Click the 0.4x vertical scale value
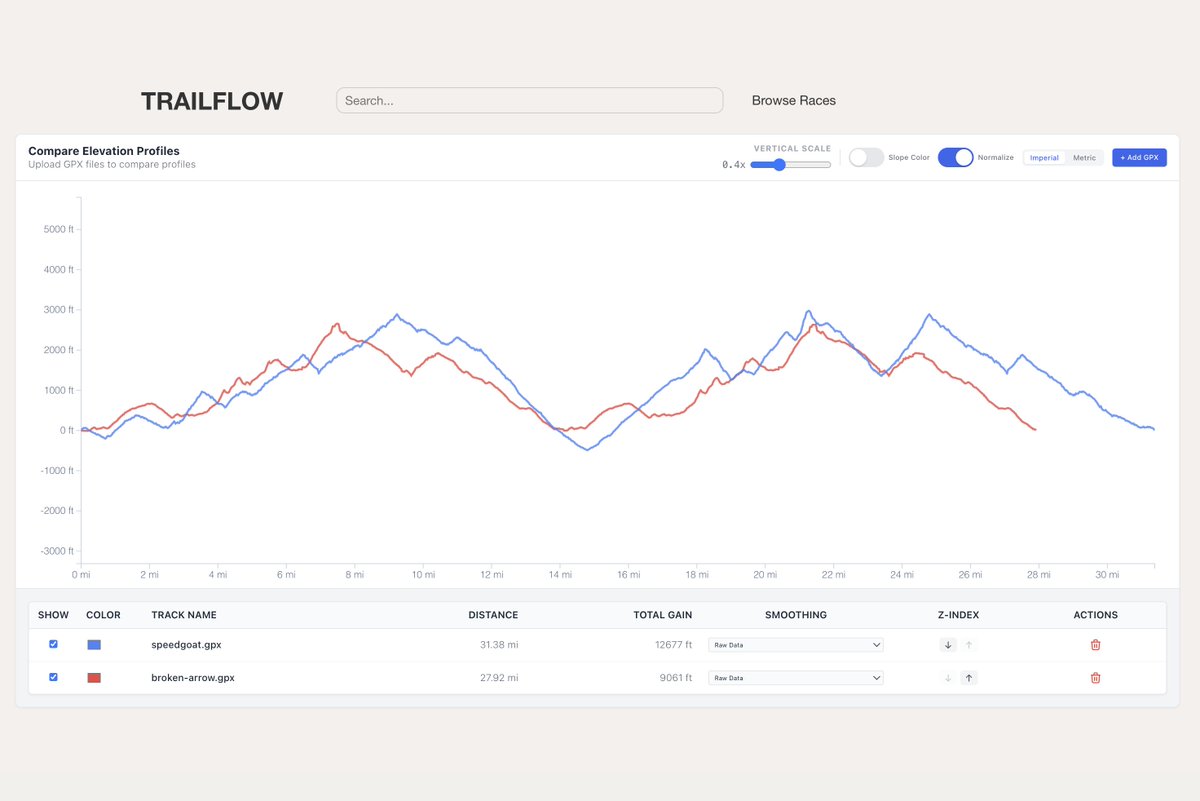The height and width of the screenshot is (801, 1200). 733,165
